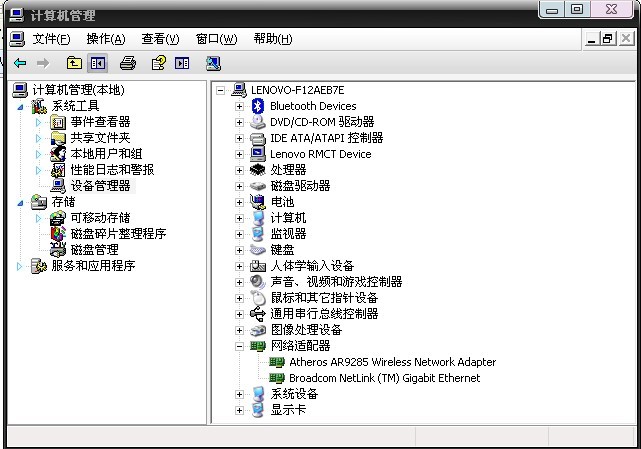The width and height of the screenshot is (641, 449).
Task: Click the Event Viewer (事件查看器) icon
Action: click(x=58, y=122)
